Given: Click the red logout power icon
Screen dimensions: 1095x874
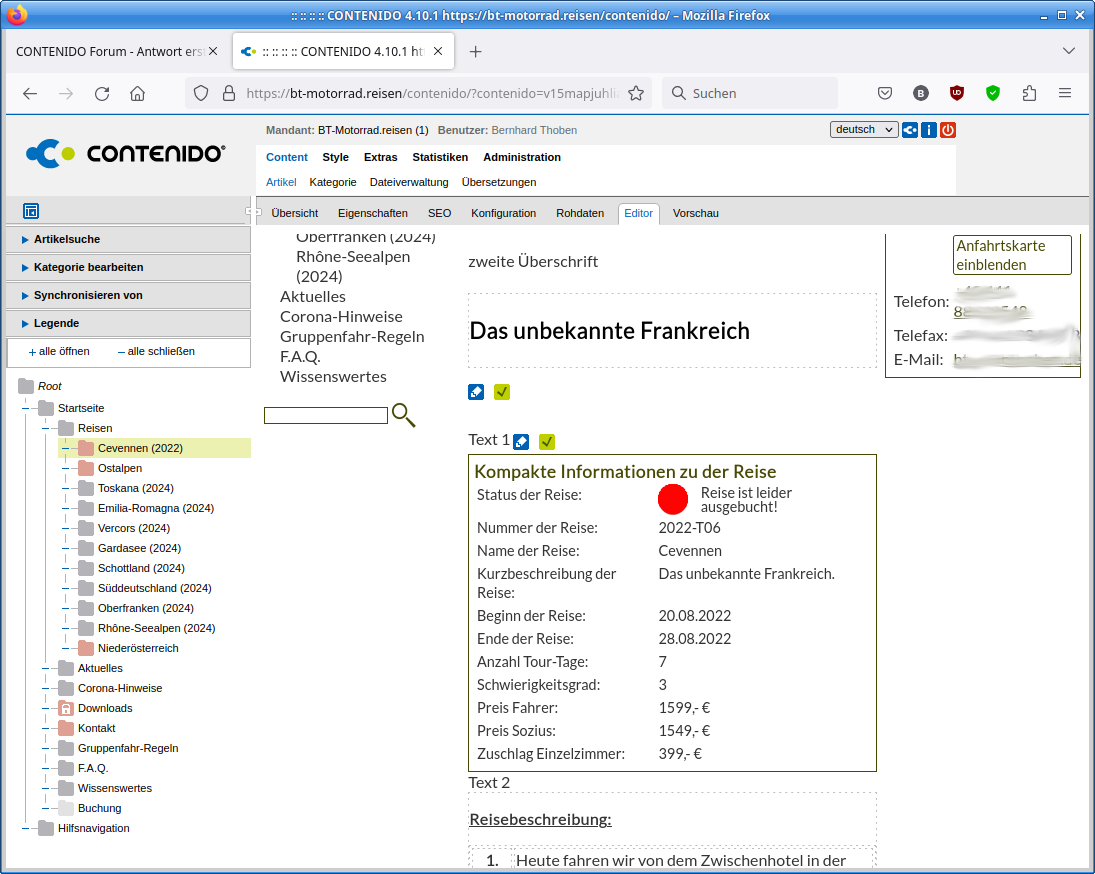Looking at the screenshot, I should pyautogui.click(x=947, y=130).
